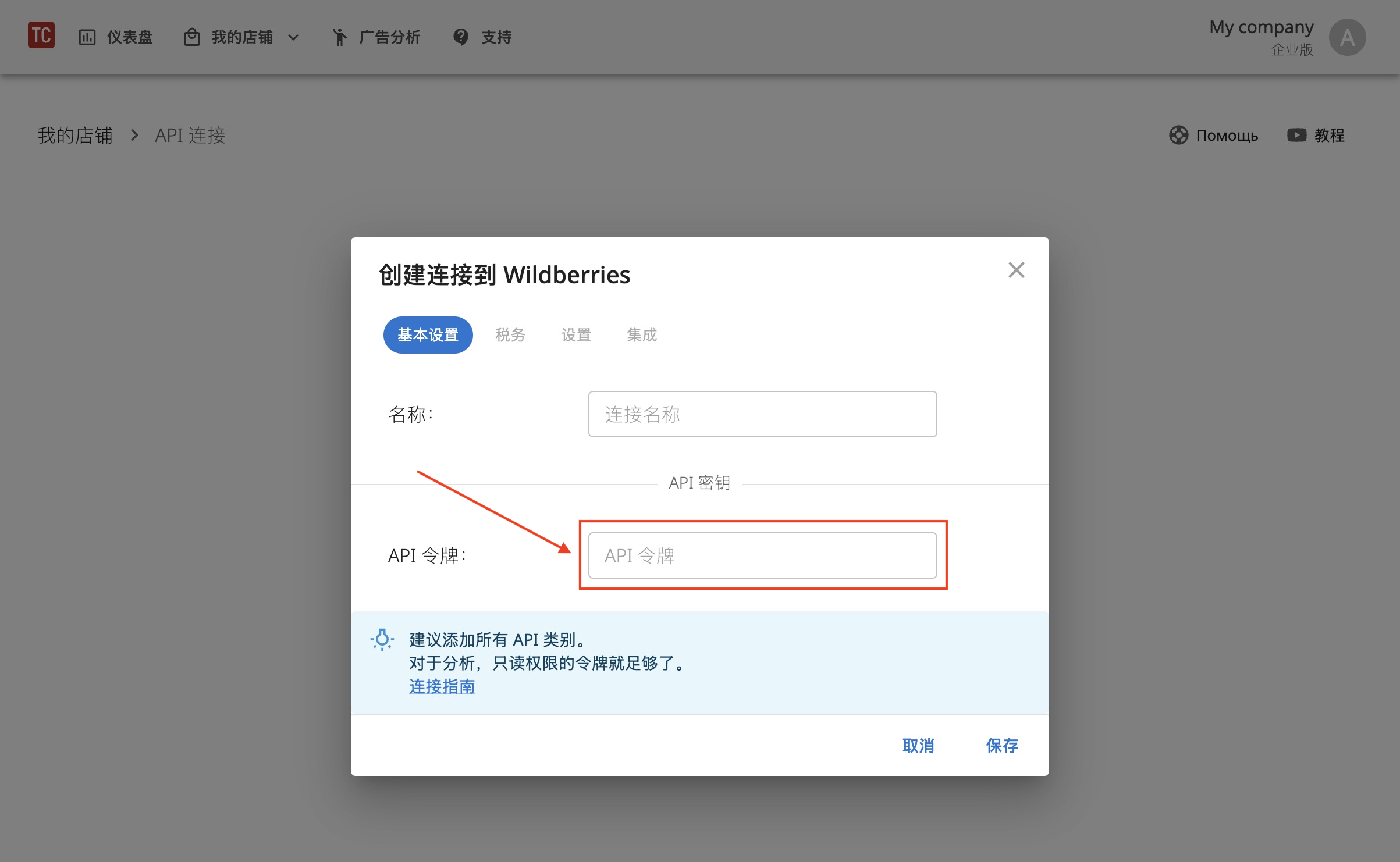The width and height of the screenshot is (1400, 862).
Task: Click the 教程 video icon
Action: point(1296,135)
